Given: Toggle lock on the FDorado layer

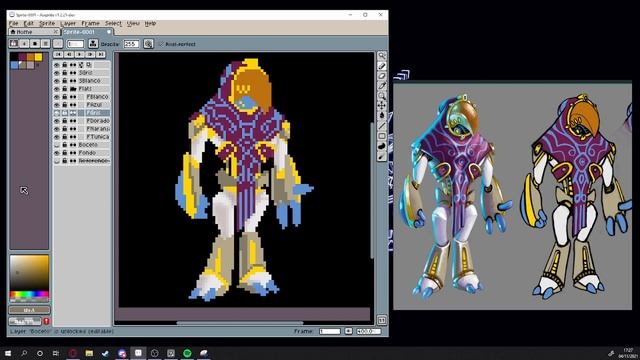Looking at the screenshot, I should click(64, 121).
